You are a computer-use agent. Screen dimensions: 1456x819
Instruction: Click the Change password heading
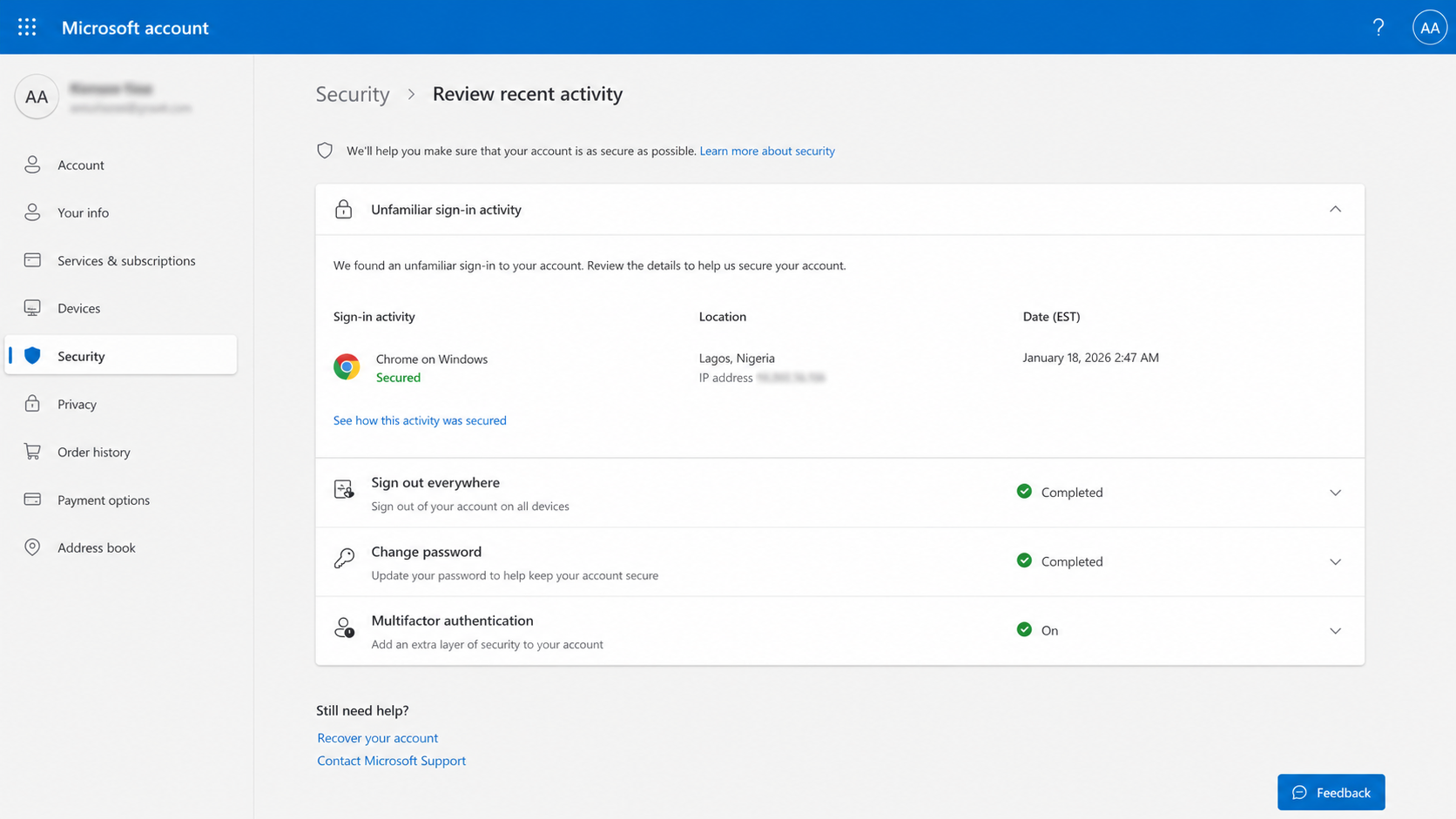pos(426,552)
